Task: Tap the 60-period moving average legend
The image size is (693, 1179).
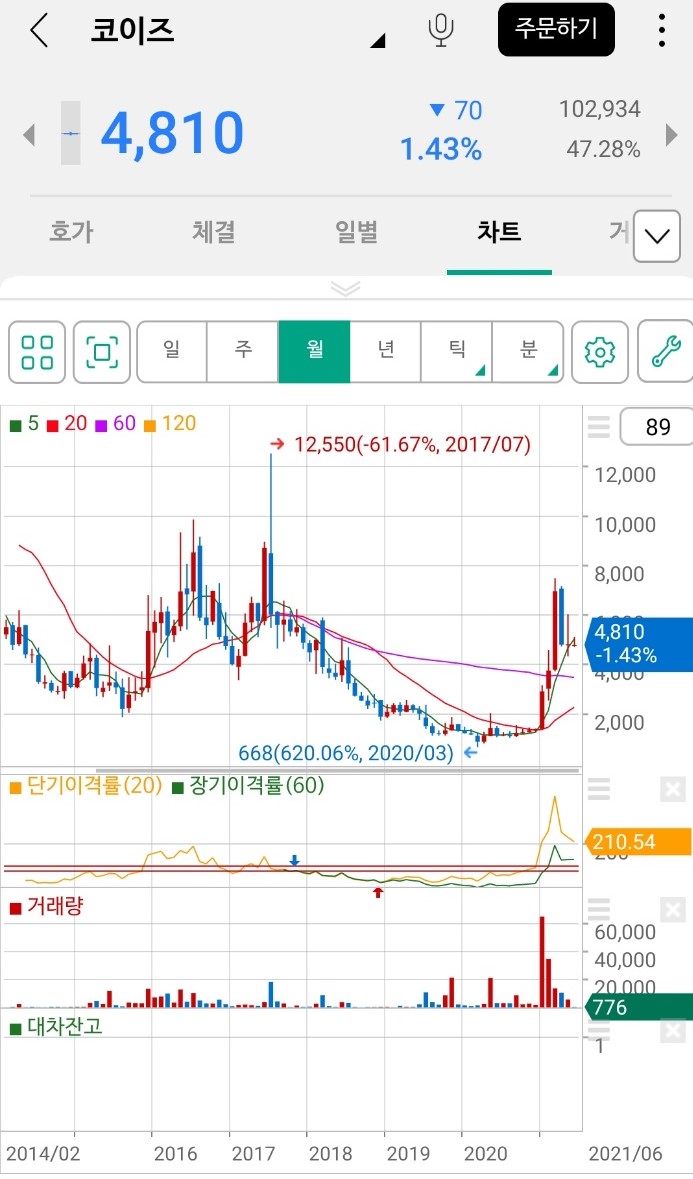Action: click(116, 423)
